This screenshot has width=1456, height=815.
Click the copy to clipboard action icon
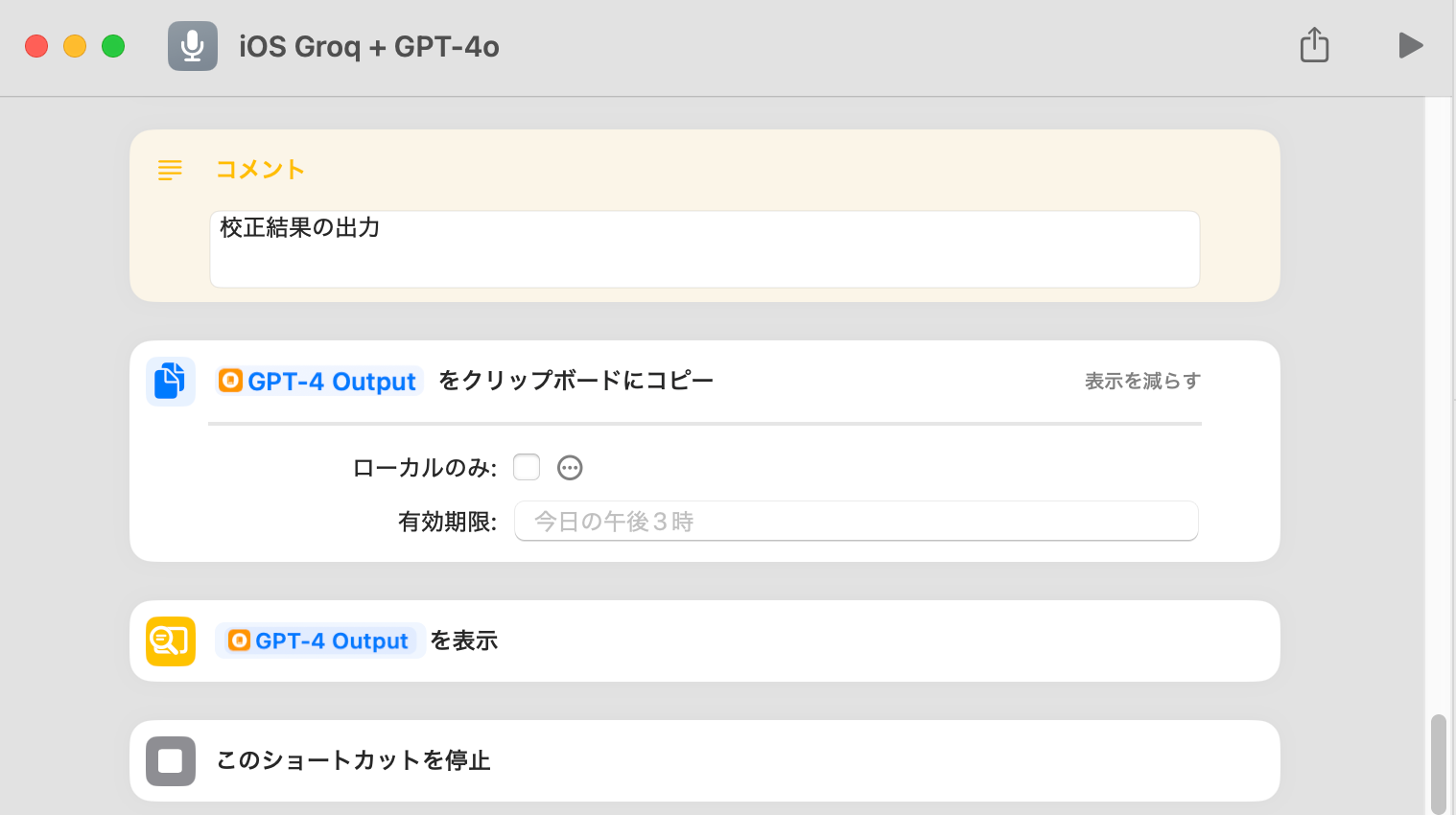(171, 382)
